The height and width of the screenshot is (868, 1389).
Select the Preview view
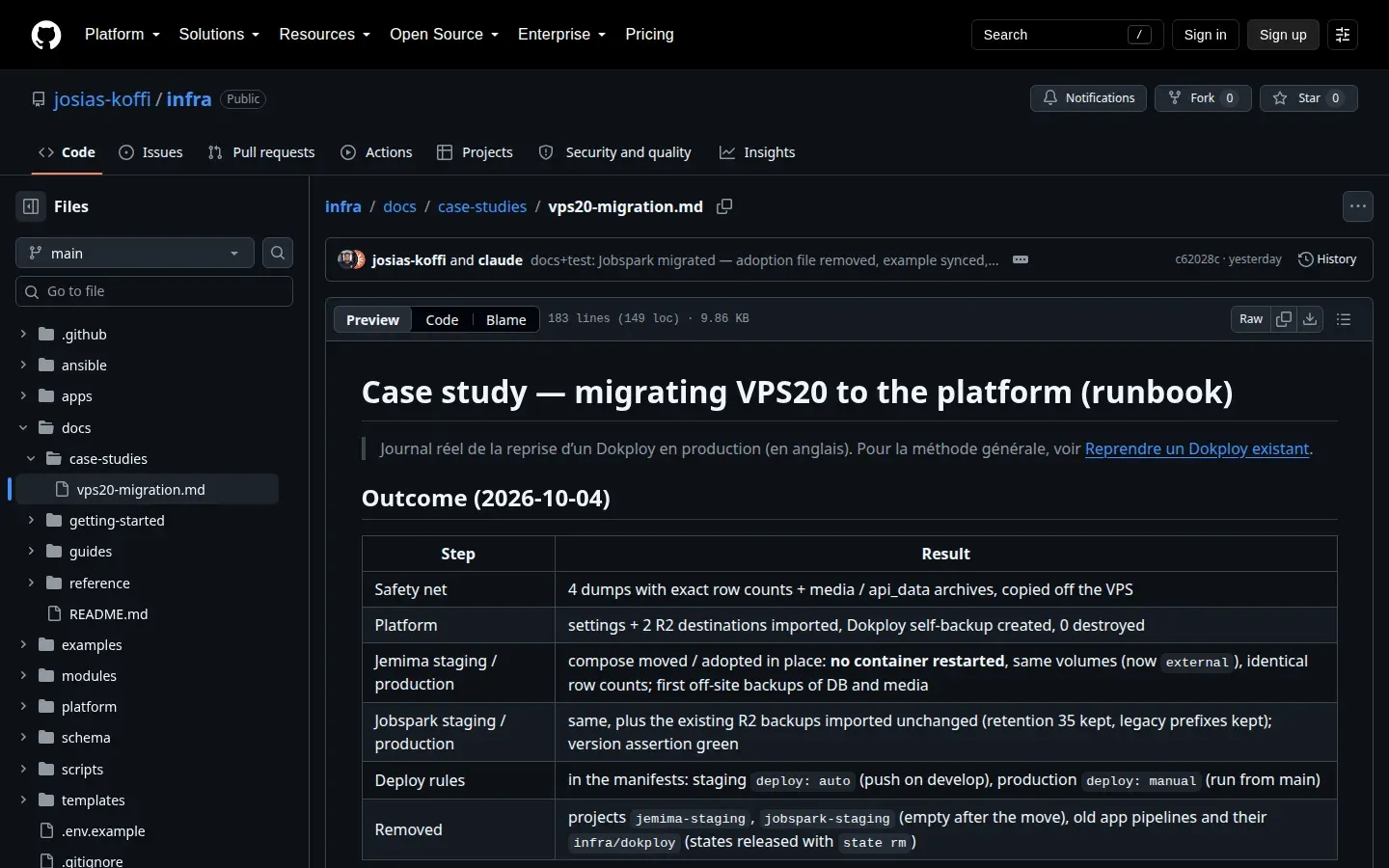point(372,319)
